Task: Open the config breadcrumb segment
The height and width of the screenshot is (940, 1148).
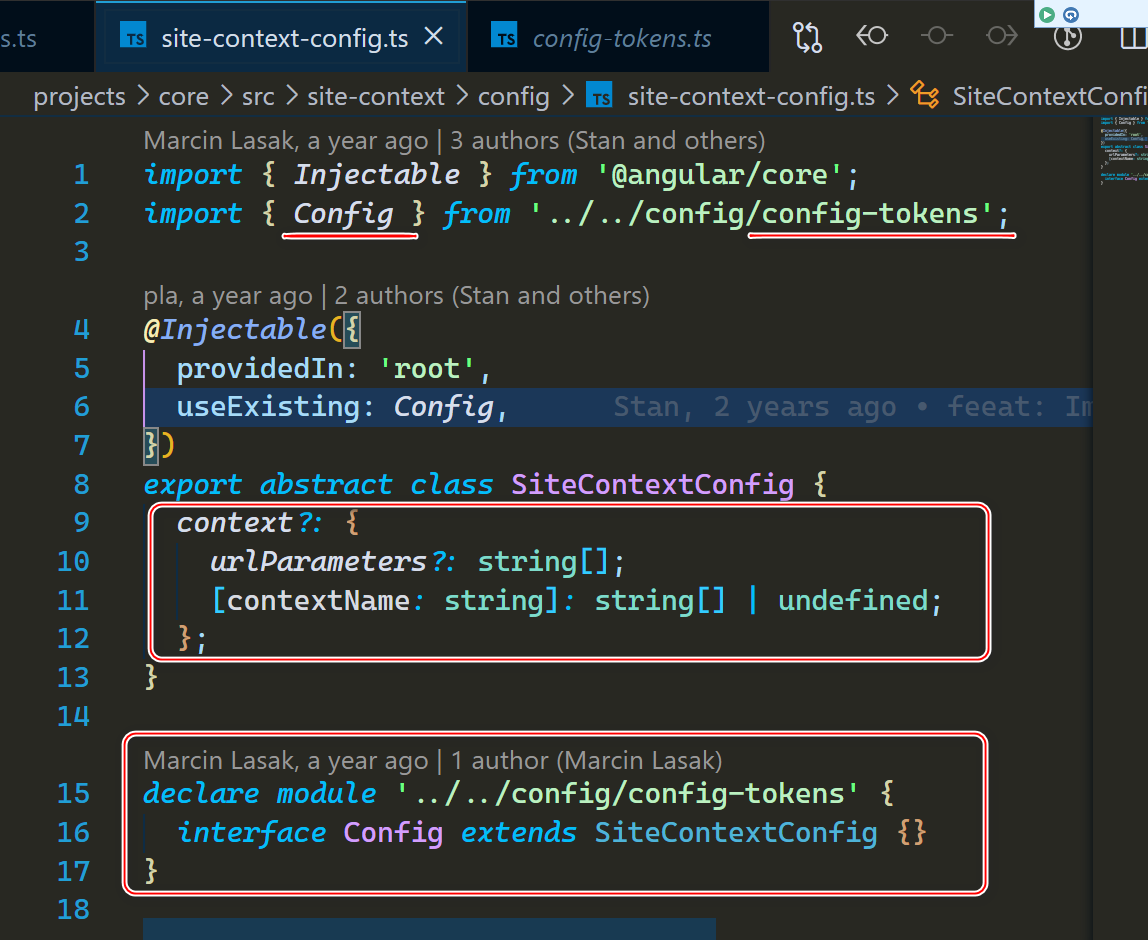Action: [513, 96]
